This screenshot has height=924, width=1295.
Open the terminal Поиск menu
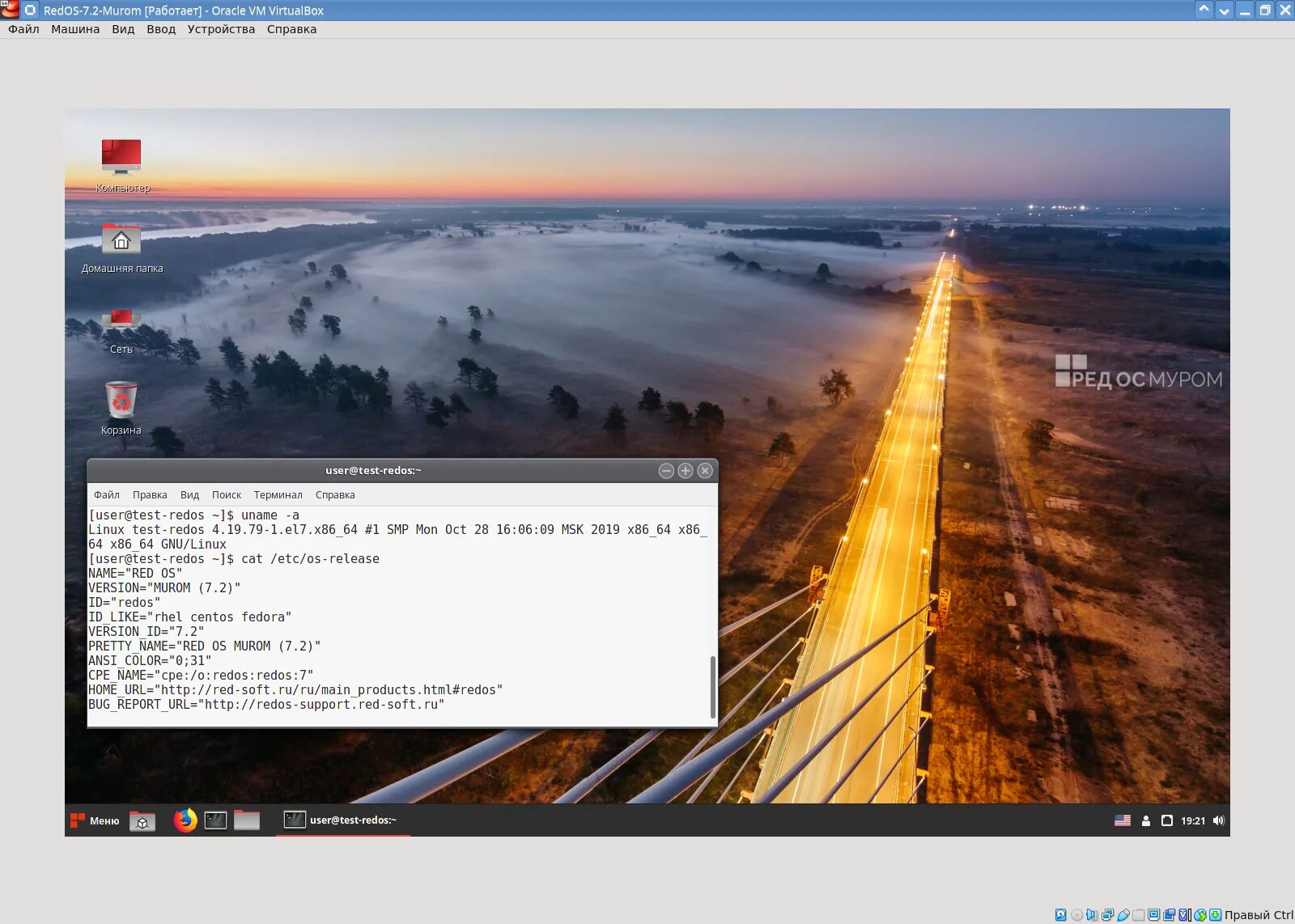[x=227, y=495]
